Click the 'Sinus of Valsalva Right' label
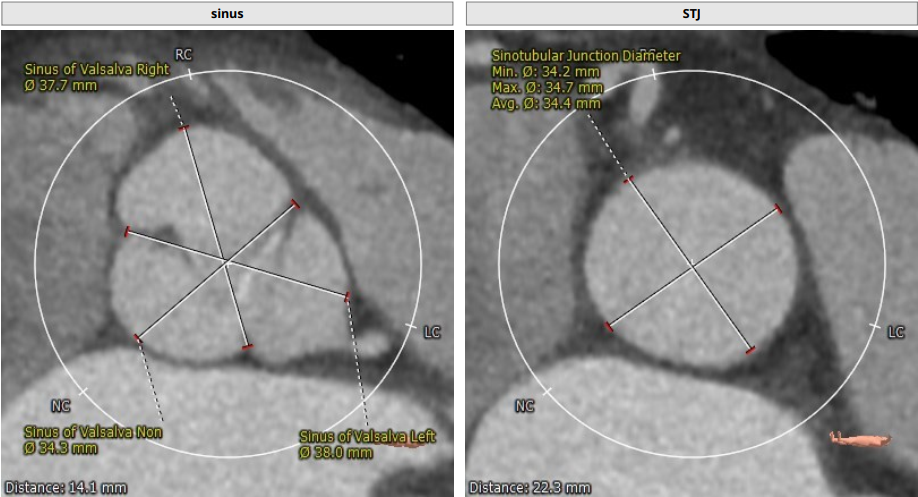The width and height of the screenshot is (918, 497). pos(97,69)
